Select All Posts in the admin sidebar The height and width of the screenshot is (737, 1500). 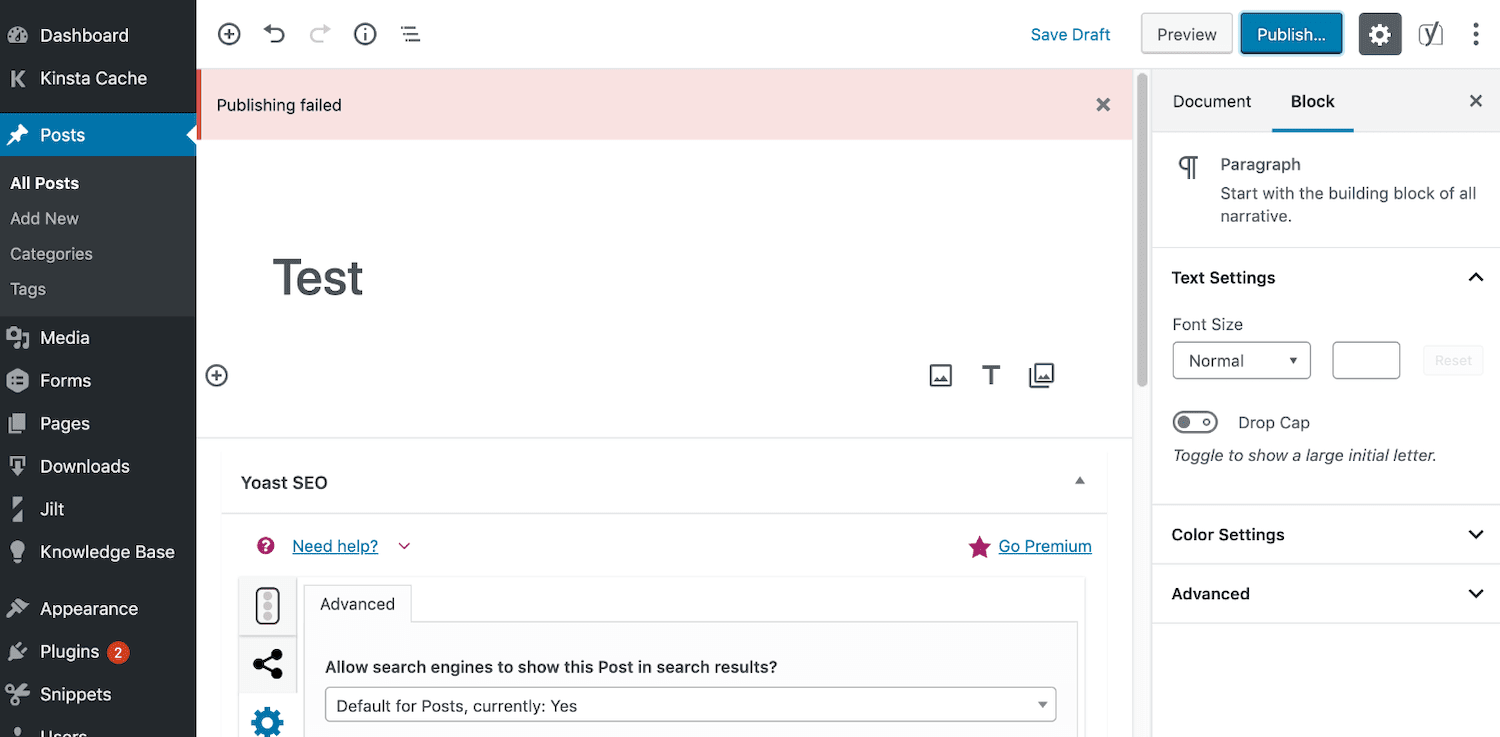(x=44, y=183)
